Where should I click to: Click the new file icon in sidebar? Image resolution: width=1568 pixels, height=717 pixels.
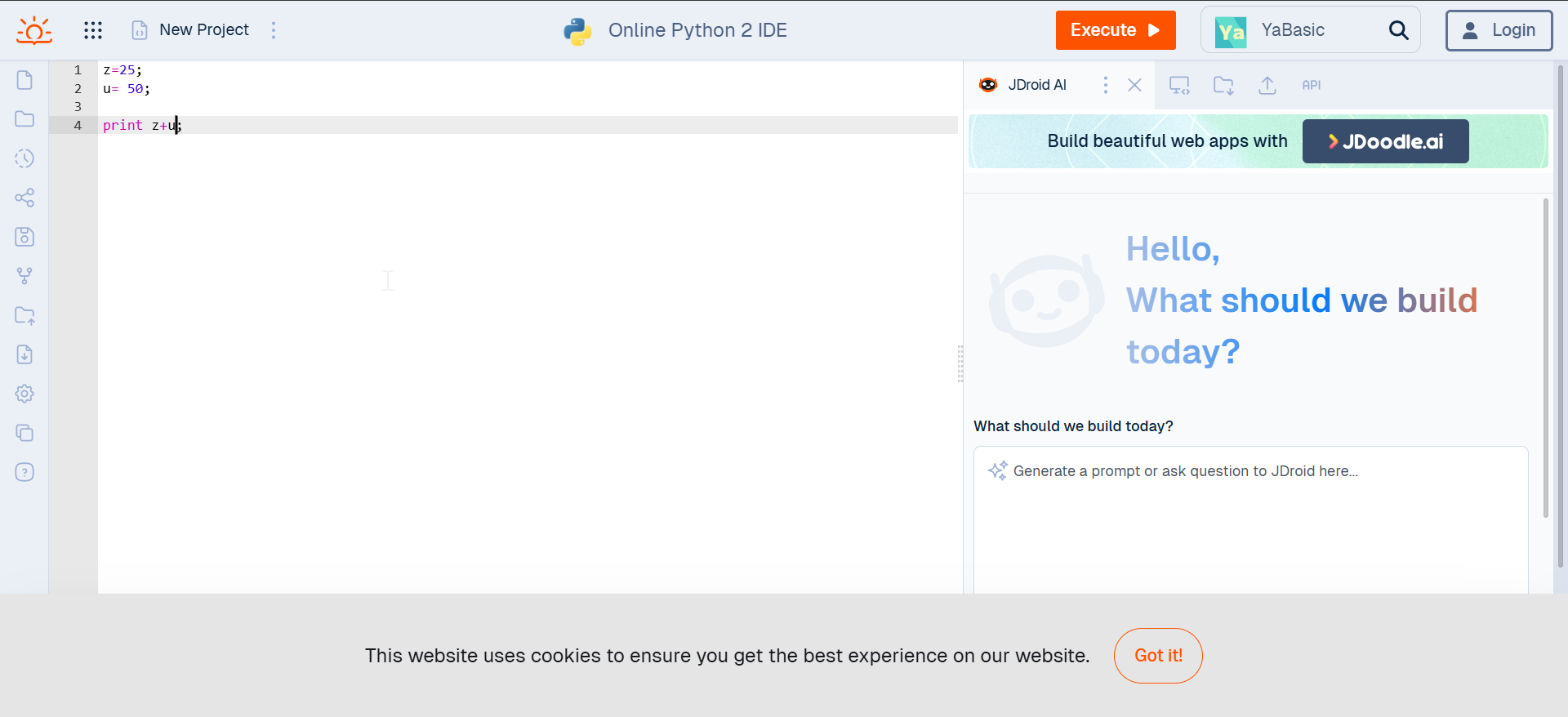coord(24,80)
